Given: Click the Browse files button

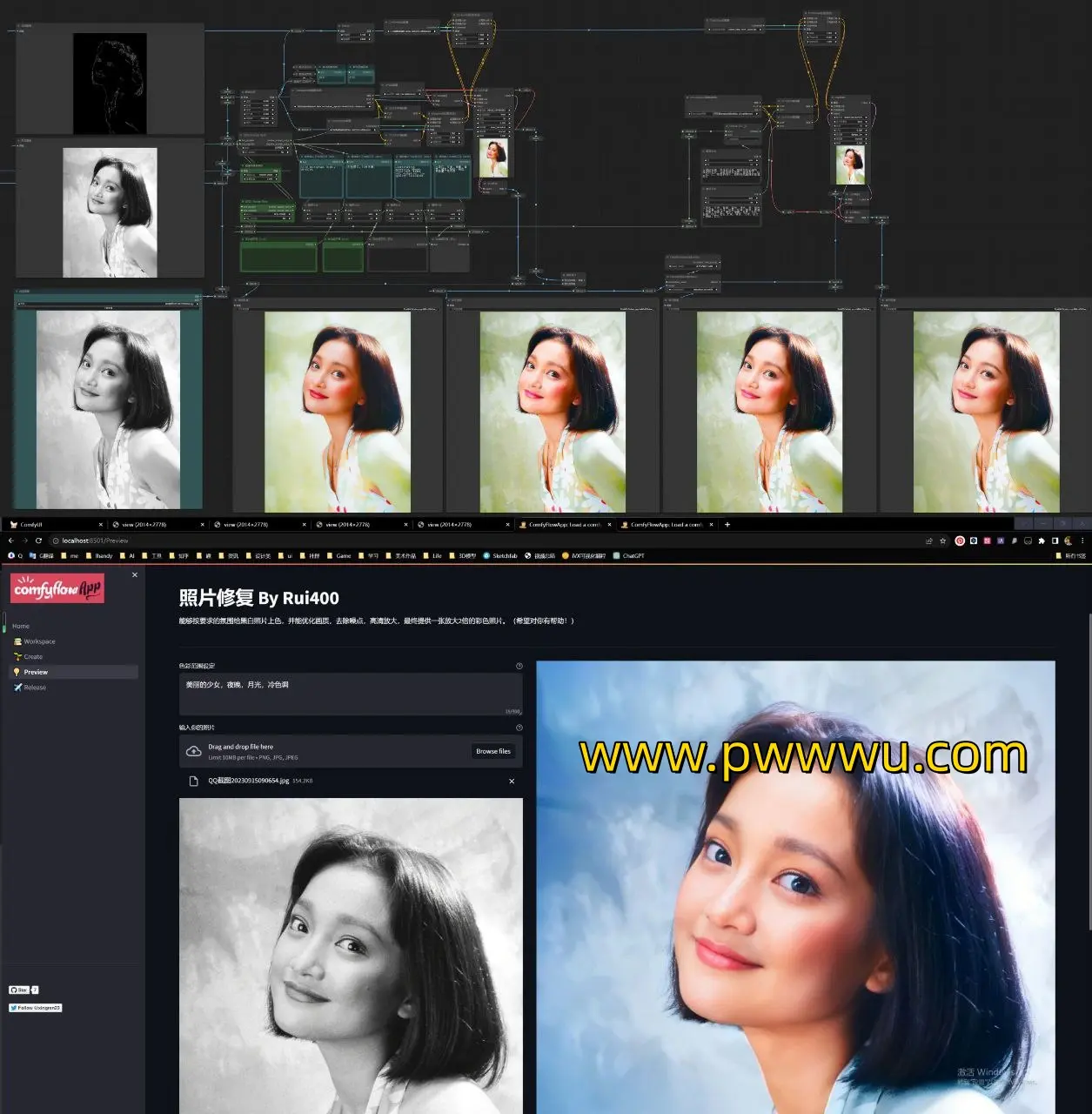Looking at the screenshot, I should 492,751.
